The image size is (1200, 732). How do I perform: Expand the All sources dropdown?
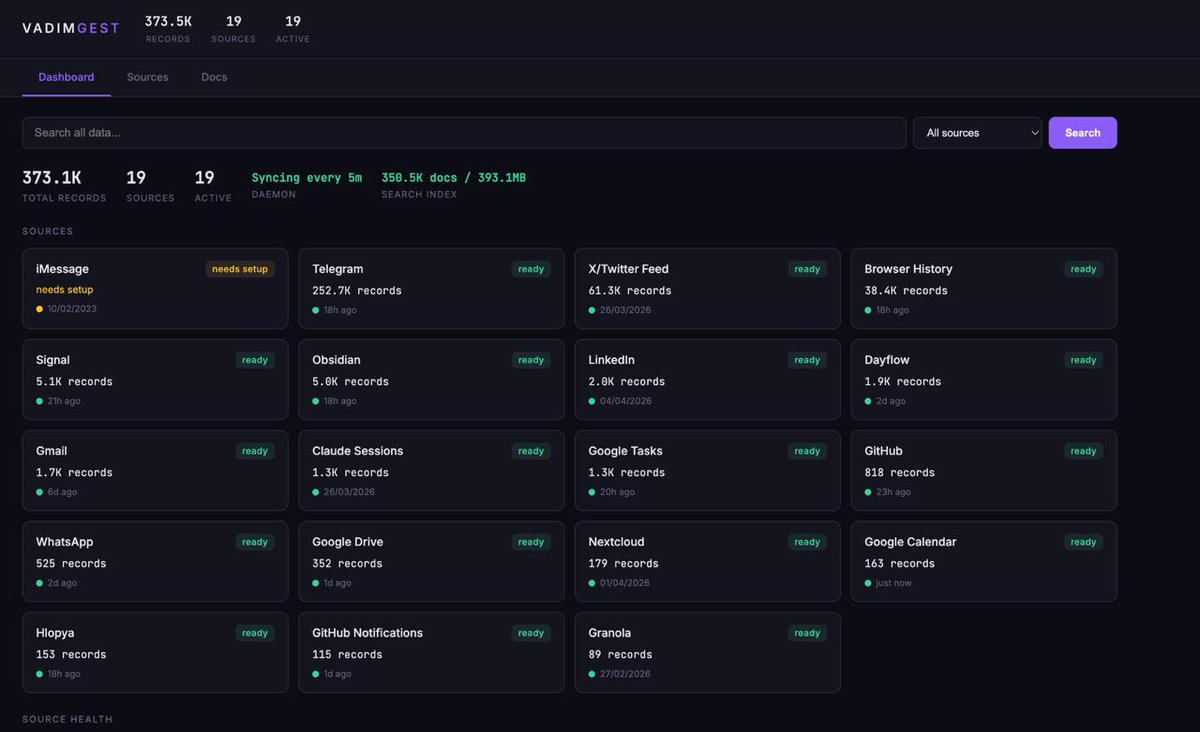977,133
